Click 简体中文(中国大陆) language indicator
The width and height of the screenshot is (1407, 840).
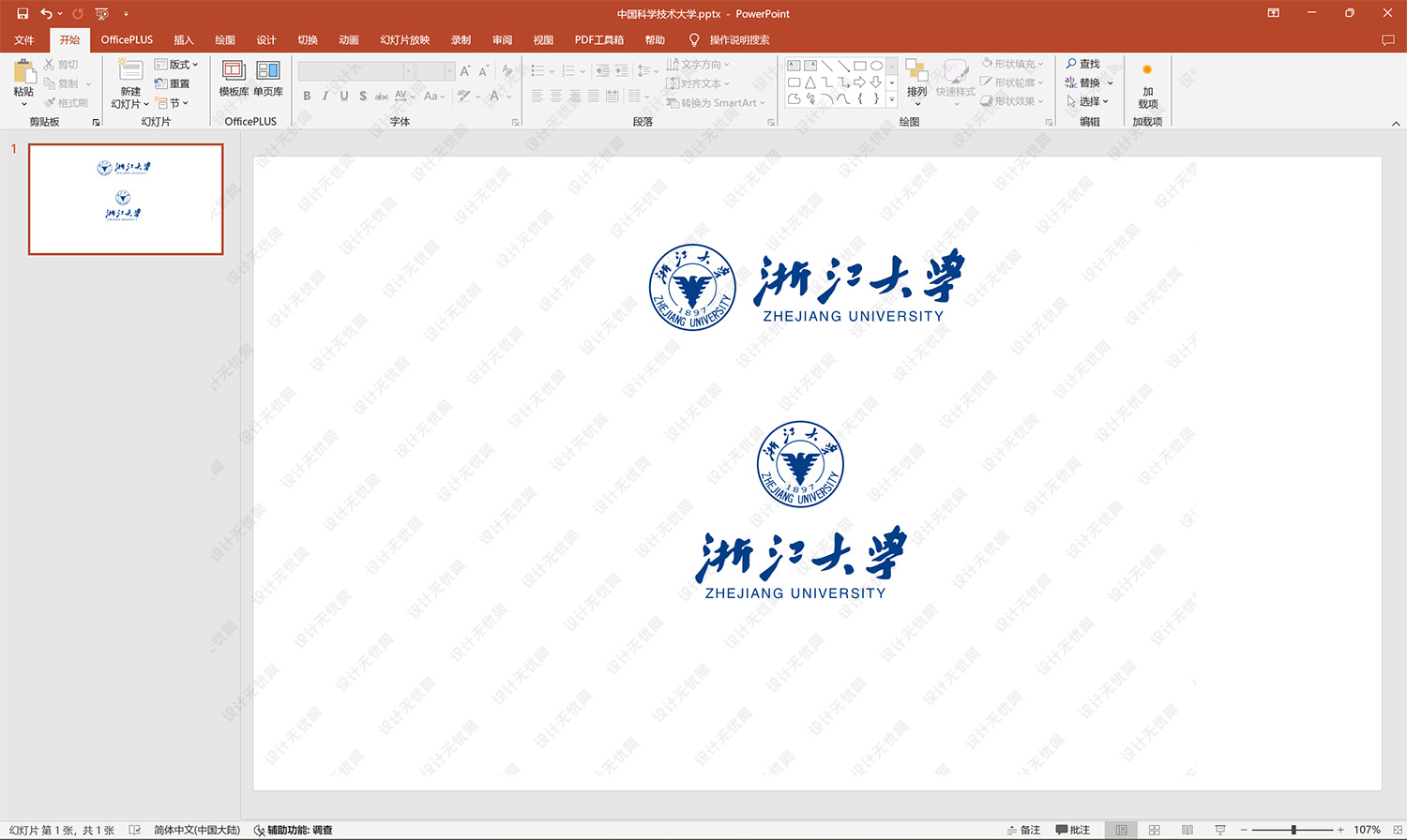pos(197,830)
